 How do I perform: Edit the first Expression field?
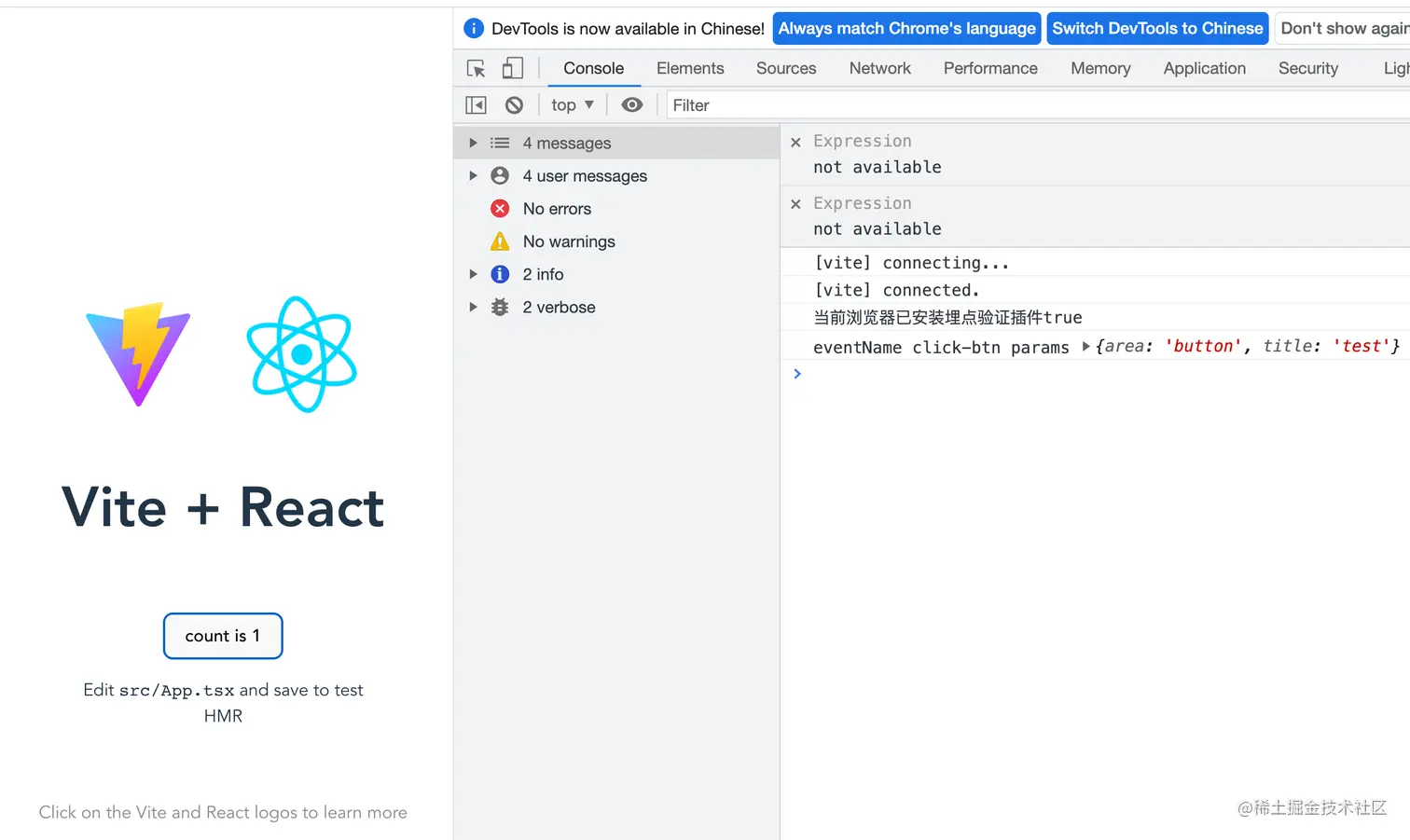click(x=863, y=141)
